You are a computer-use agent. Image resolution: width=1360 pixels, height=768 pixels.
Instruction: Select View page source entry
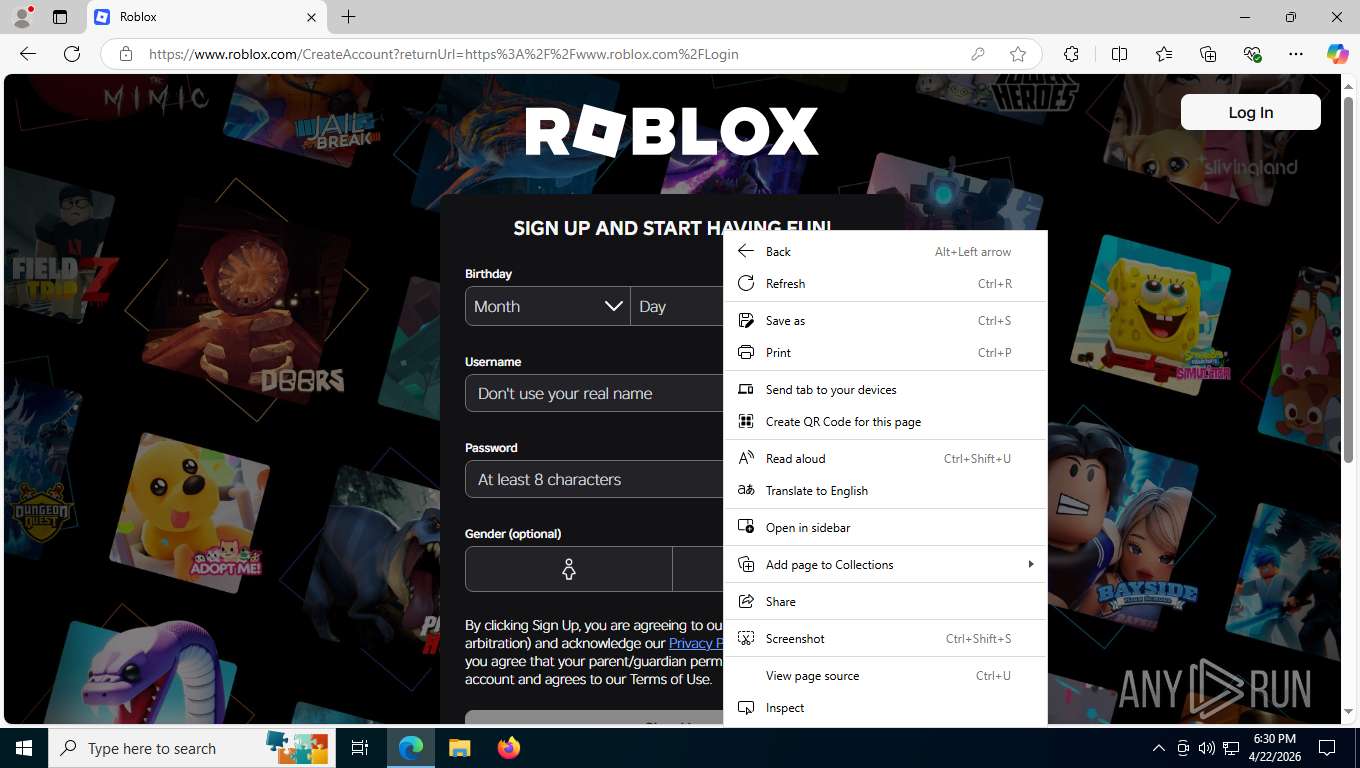coord(885,675)
